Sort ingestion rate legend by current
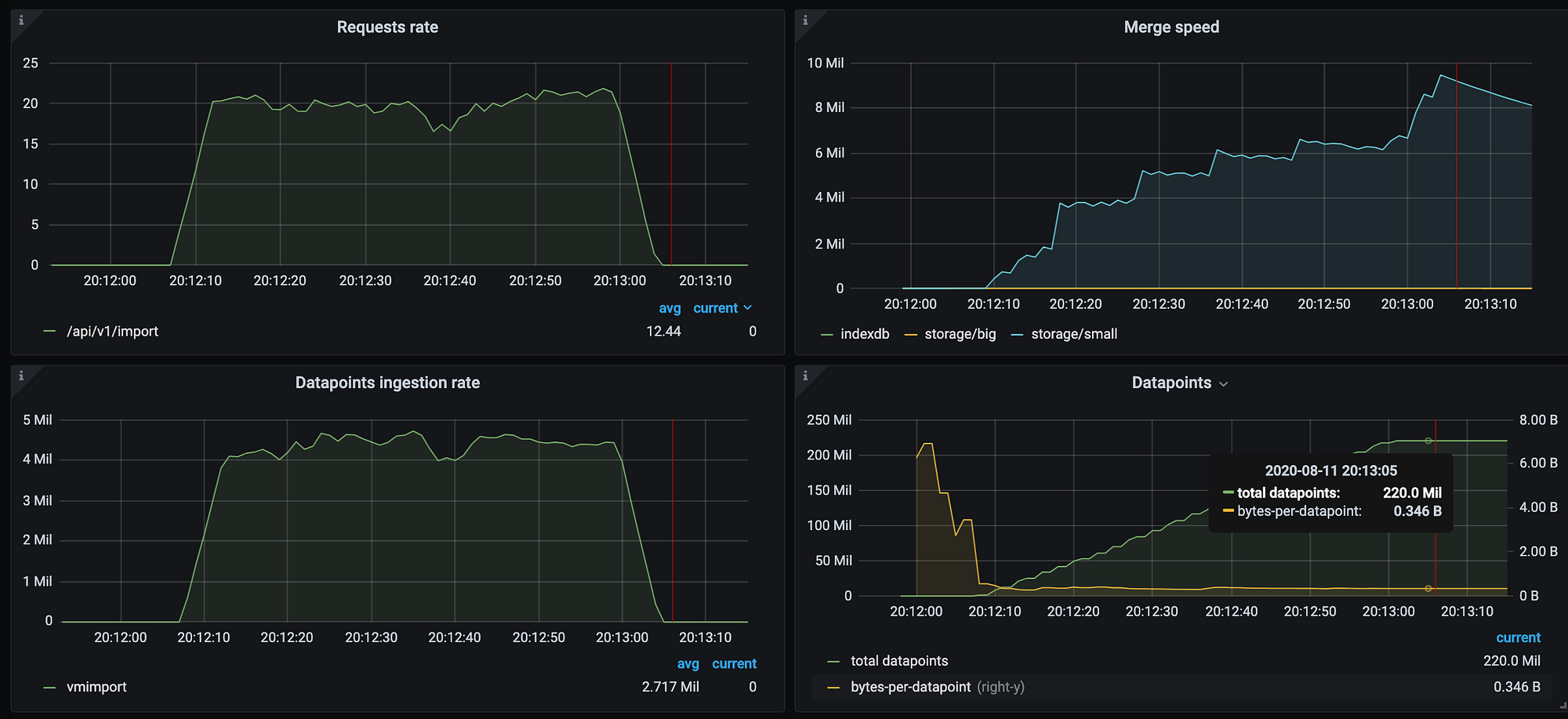The height and width of the screenshot is (719, 1568). (x=734, y=664)
